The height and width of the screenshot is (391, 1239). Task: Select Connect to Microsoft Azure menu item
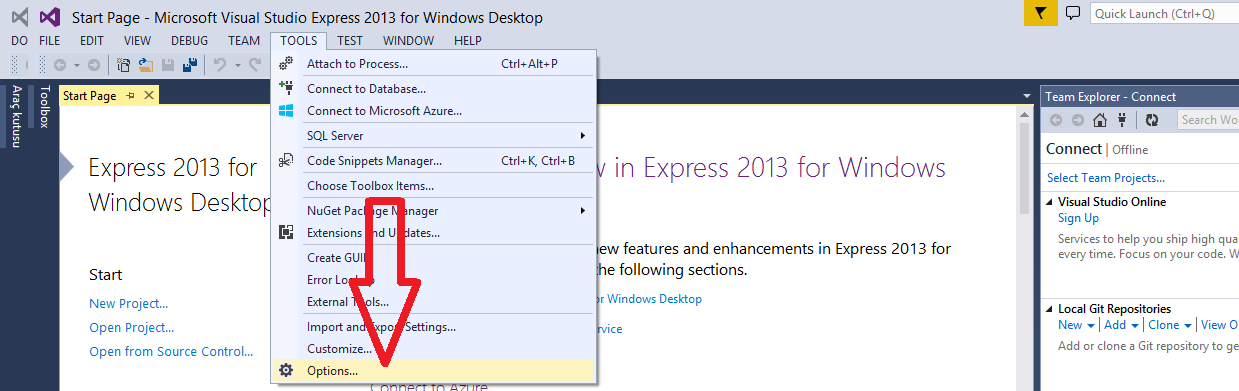435,111
